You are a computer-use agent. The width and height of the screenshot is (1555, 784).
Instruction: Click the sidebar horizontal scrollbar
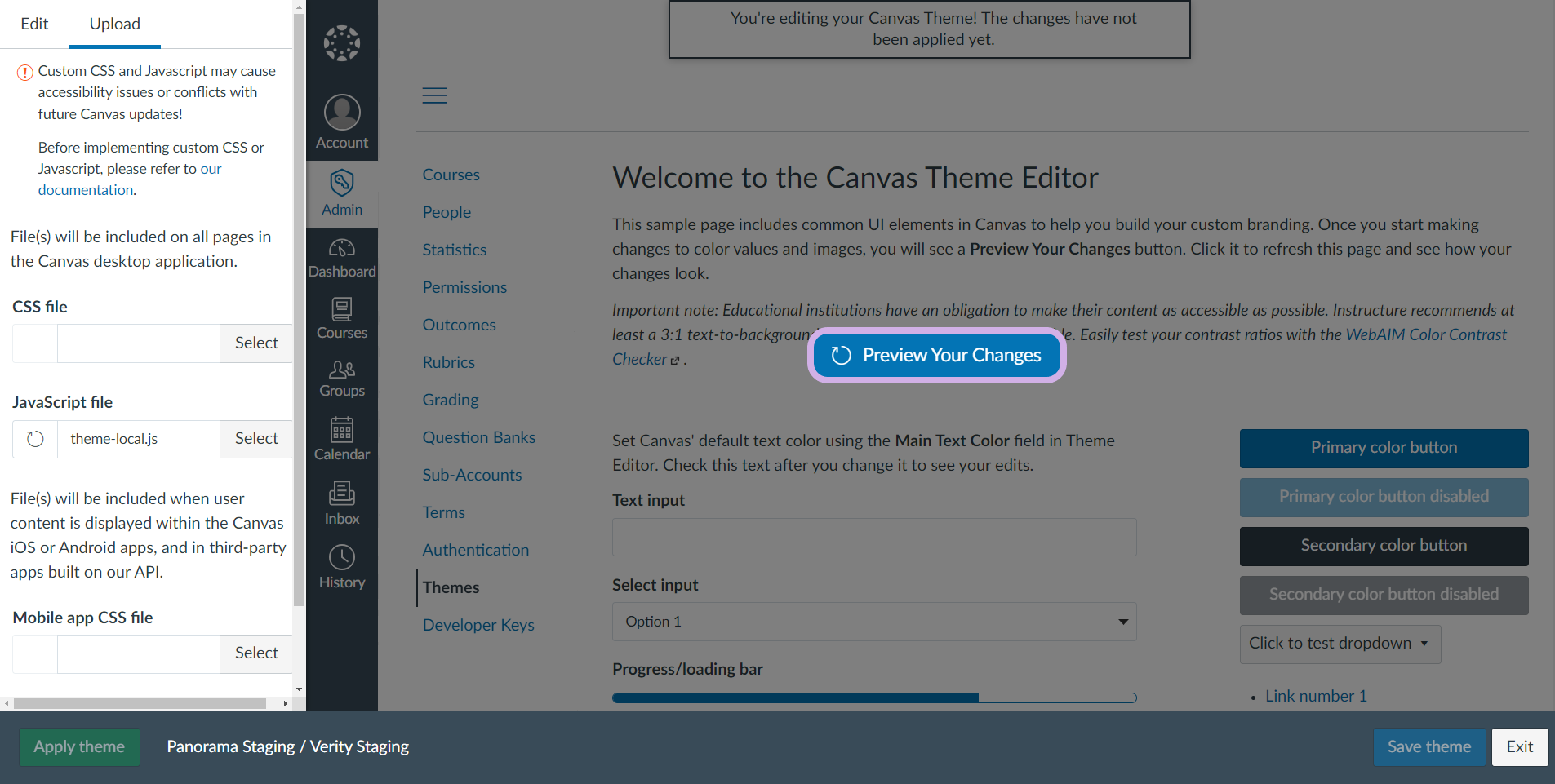(x=140, y=703)
